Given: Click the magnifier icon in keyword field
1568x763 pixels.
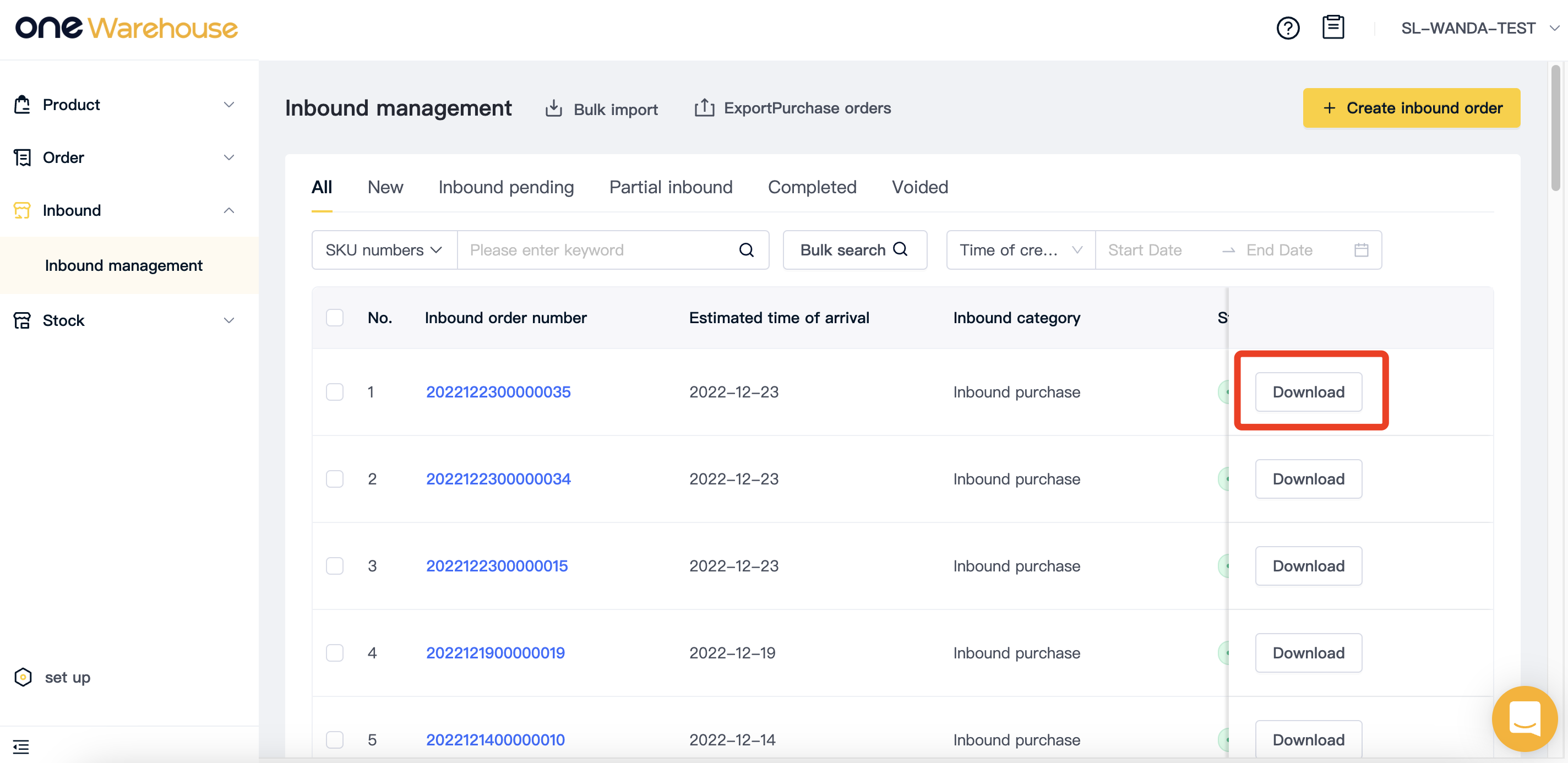Looking at the screenshot, I should (x=746, y=250).
